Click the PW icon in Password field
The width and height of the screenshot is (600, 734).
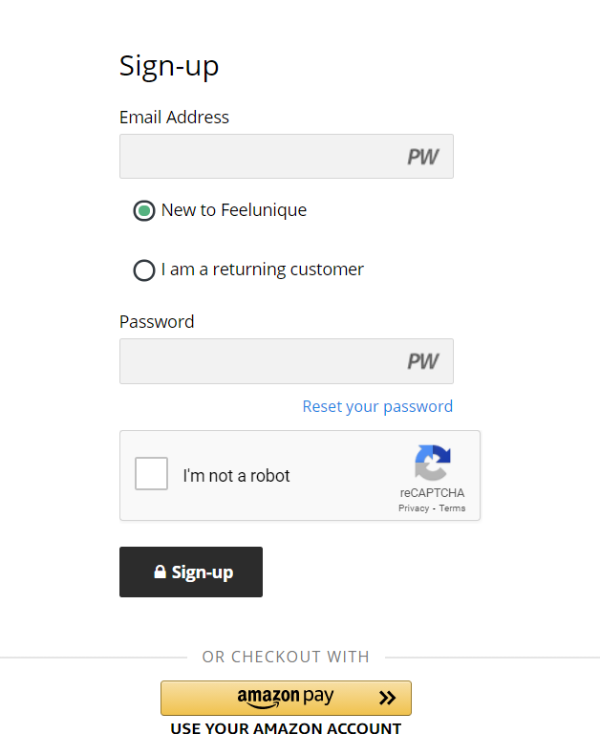tap(423, 361)
